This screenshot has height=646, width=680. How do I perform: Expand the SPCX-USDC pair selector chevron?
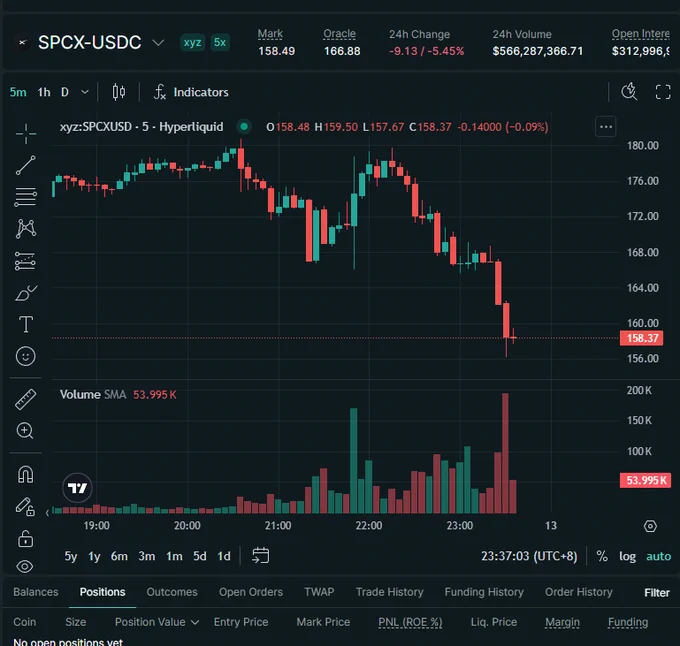[x=158, y=42]
